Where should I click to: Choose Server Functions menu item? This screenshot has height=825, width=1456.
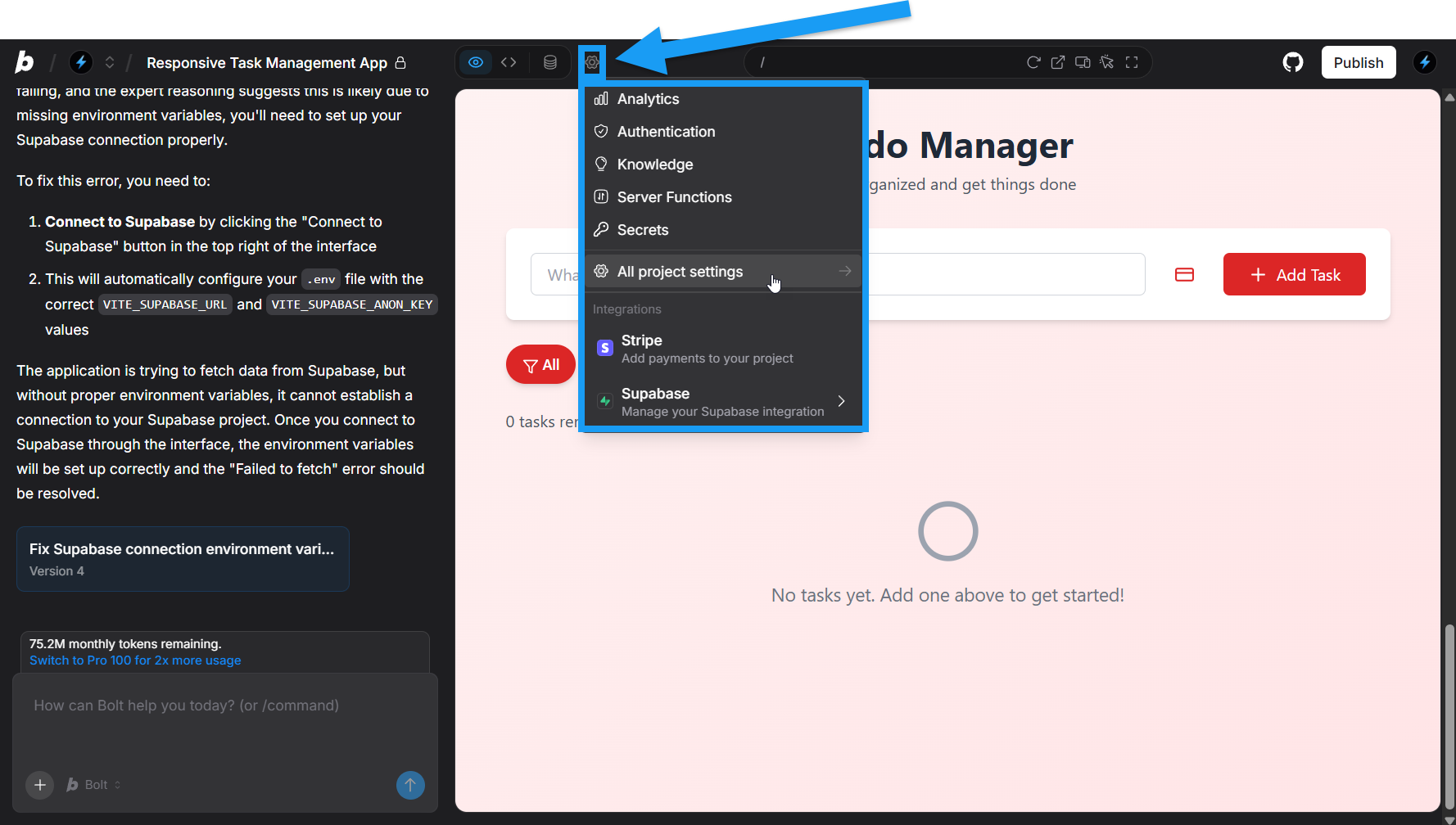723,197
